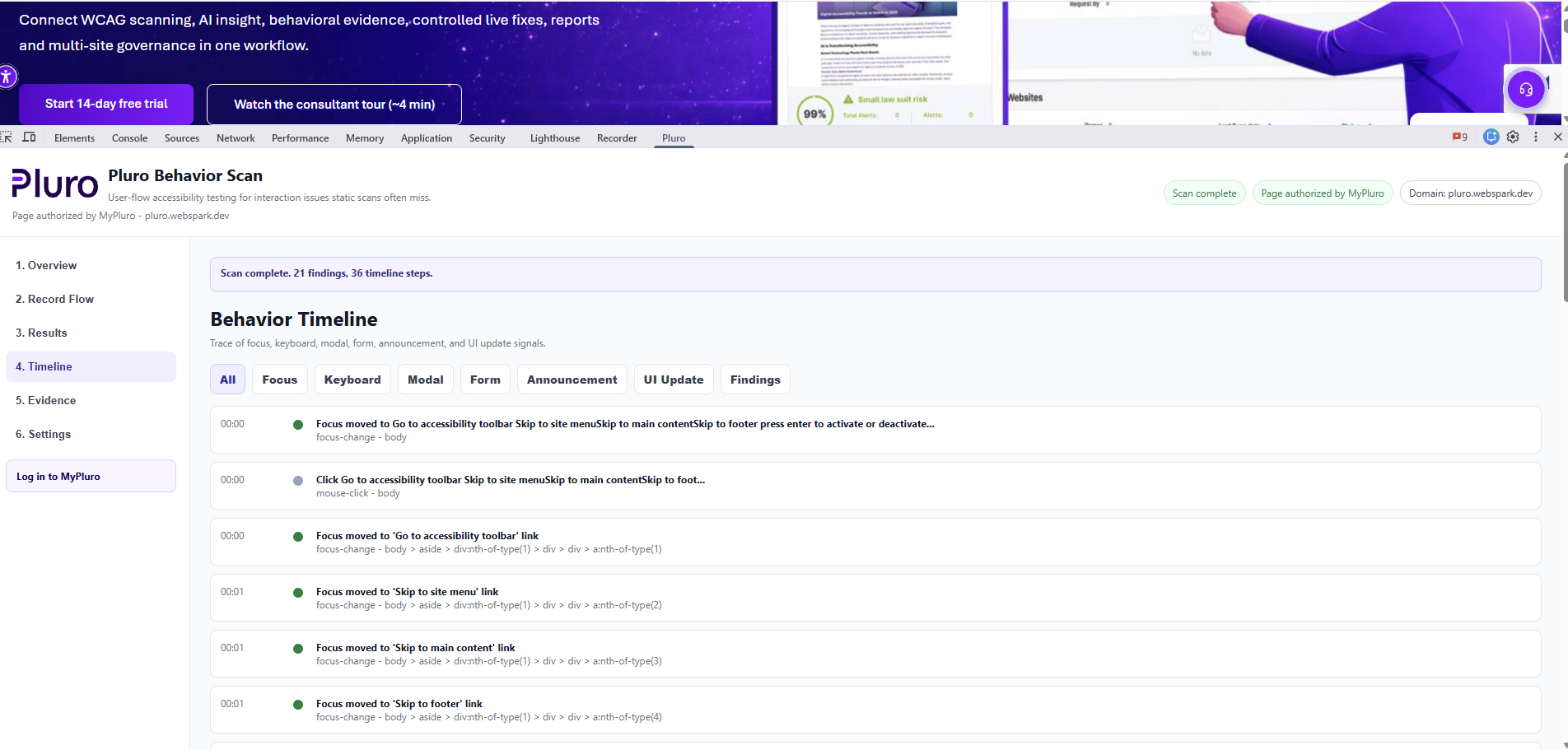The height and width of the screenshot is (750, 1568).
Task: Open 'Skip to footer' link focus entry
Action: tap(875, 710)
